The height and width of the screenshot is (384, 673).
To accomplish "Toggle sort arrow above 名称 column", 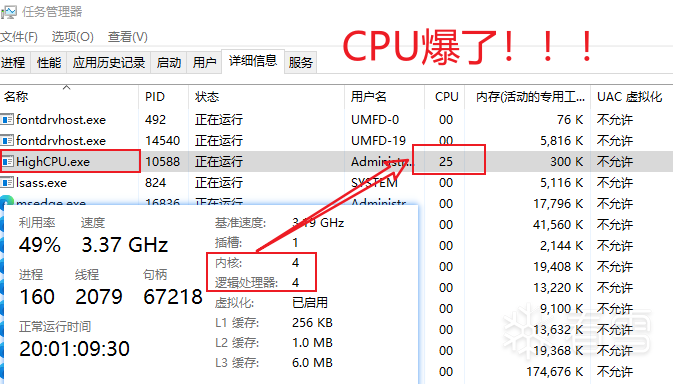I will coord(67,88).
